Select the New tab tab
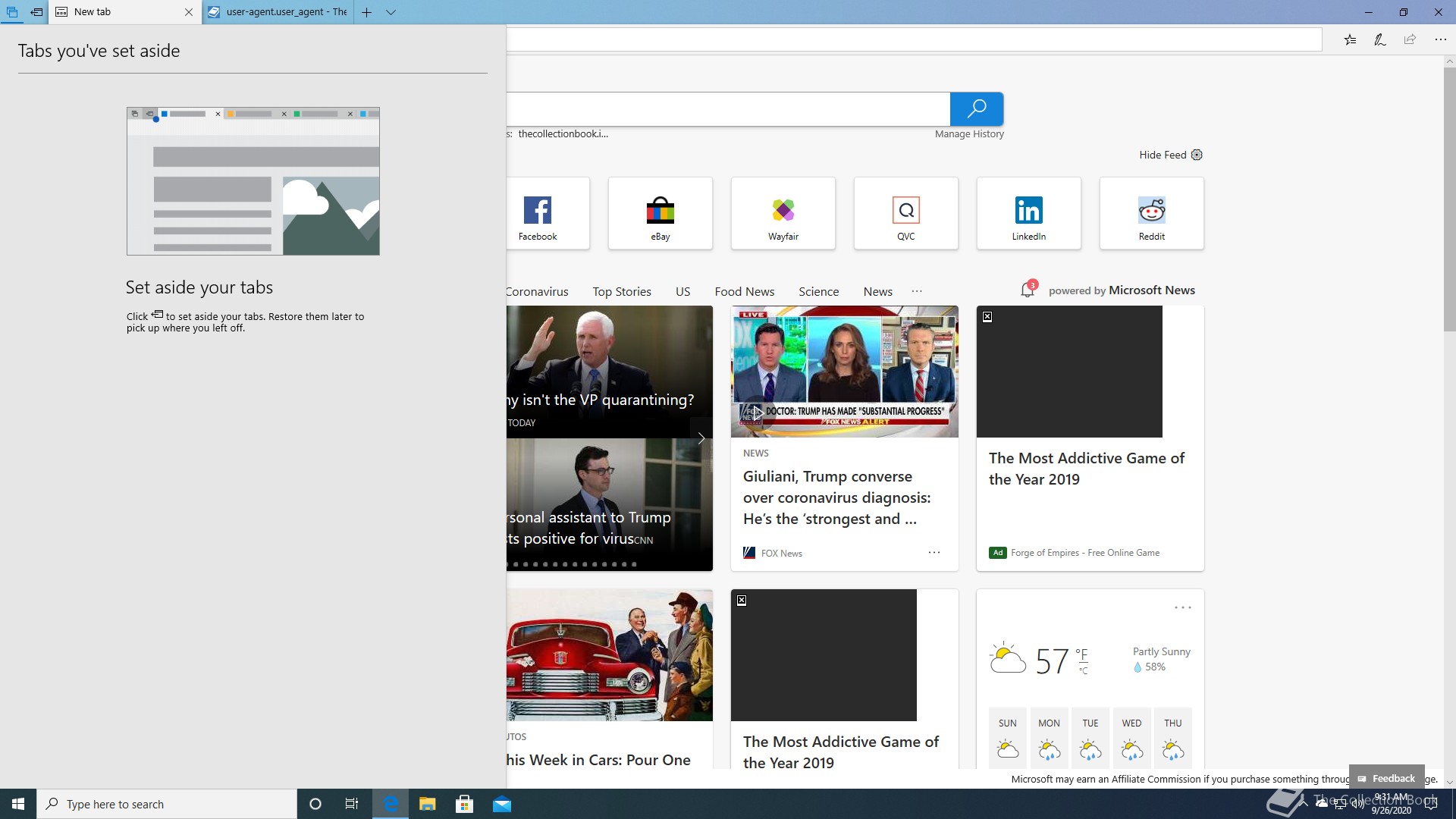 [x=125, y=12]
